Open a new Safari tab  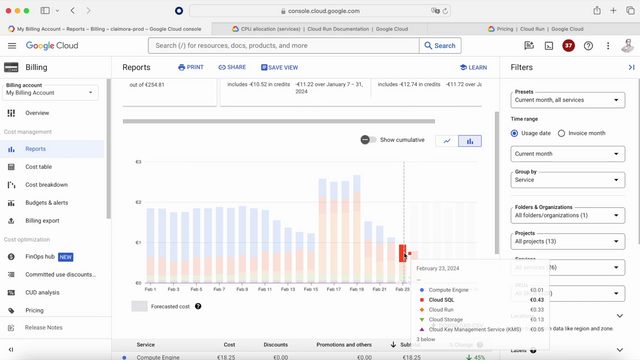(x=613, y=11)
